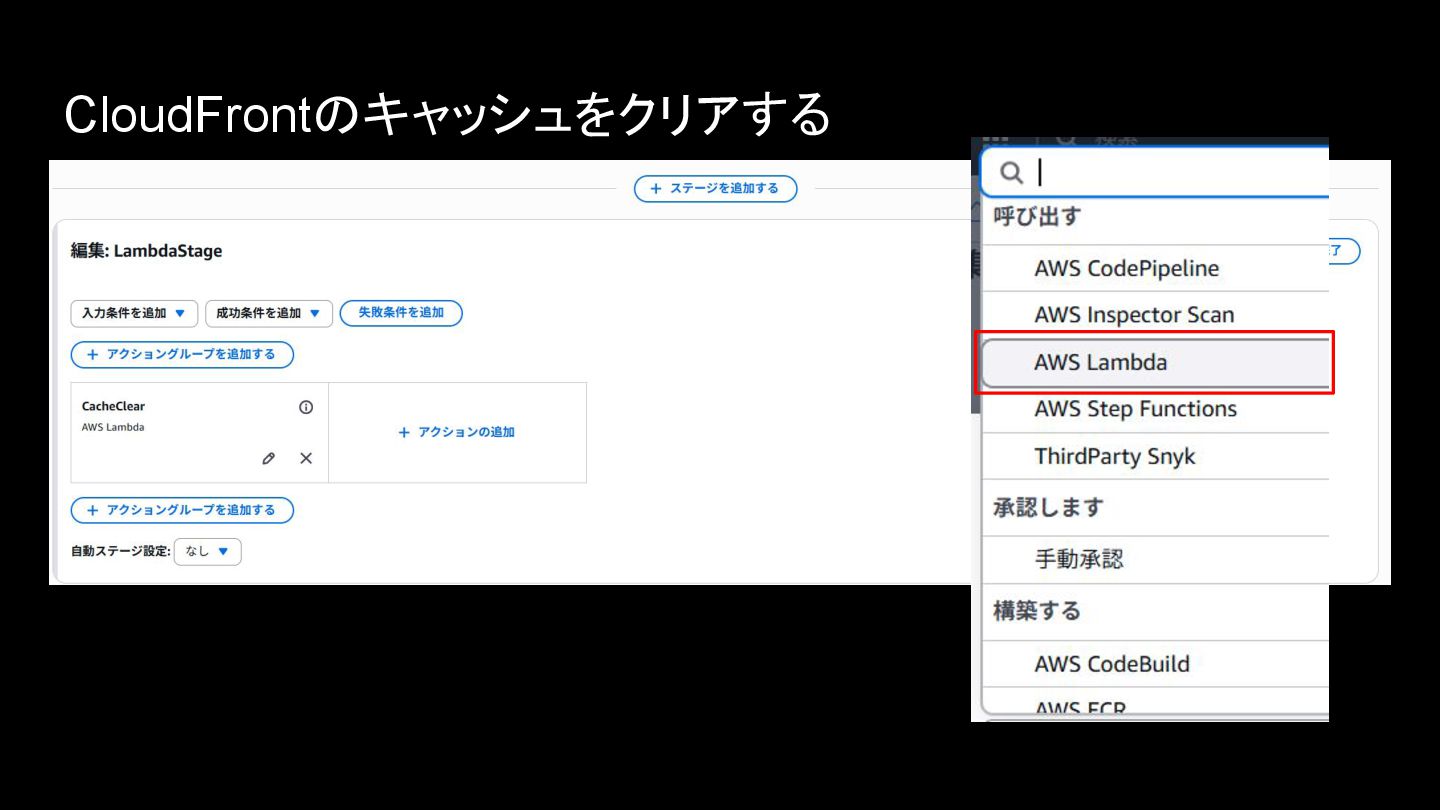This screenshot has height=810, width=1440.
Task: Click 編集: LambdaStage heading
Action: coord(146,251)
